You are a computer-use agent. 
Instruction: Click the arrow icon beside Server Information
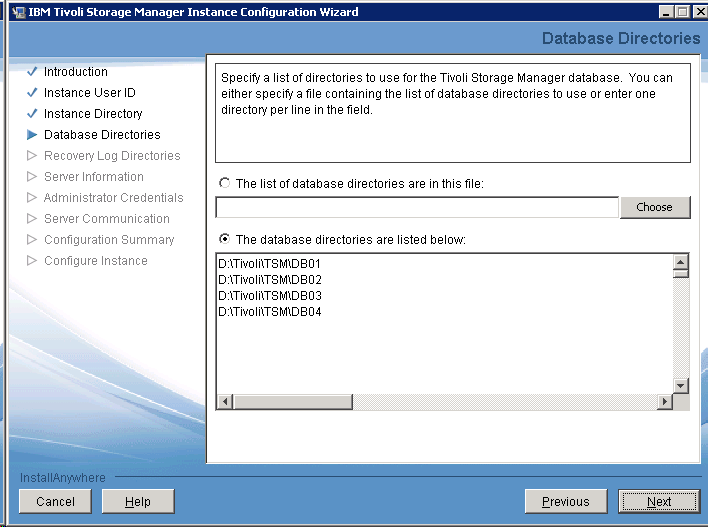pos(32,177)
